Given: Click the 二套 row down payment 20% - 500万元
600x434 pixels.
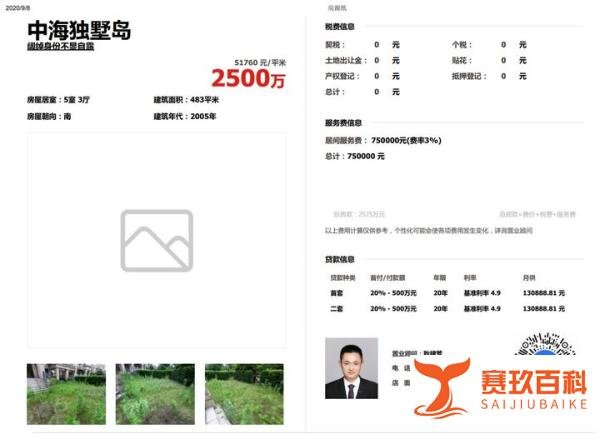Looking at the screenshot, I should click(x=393, y=308).
